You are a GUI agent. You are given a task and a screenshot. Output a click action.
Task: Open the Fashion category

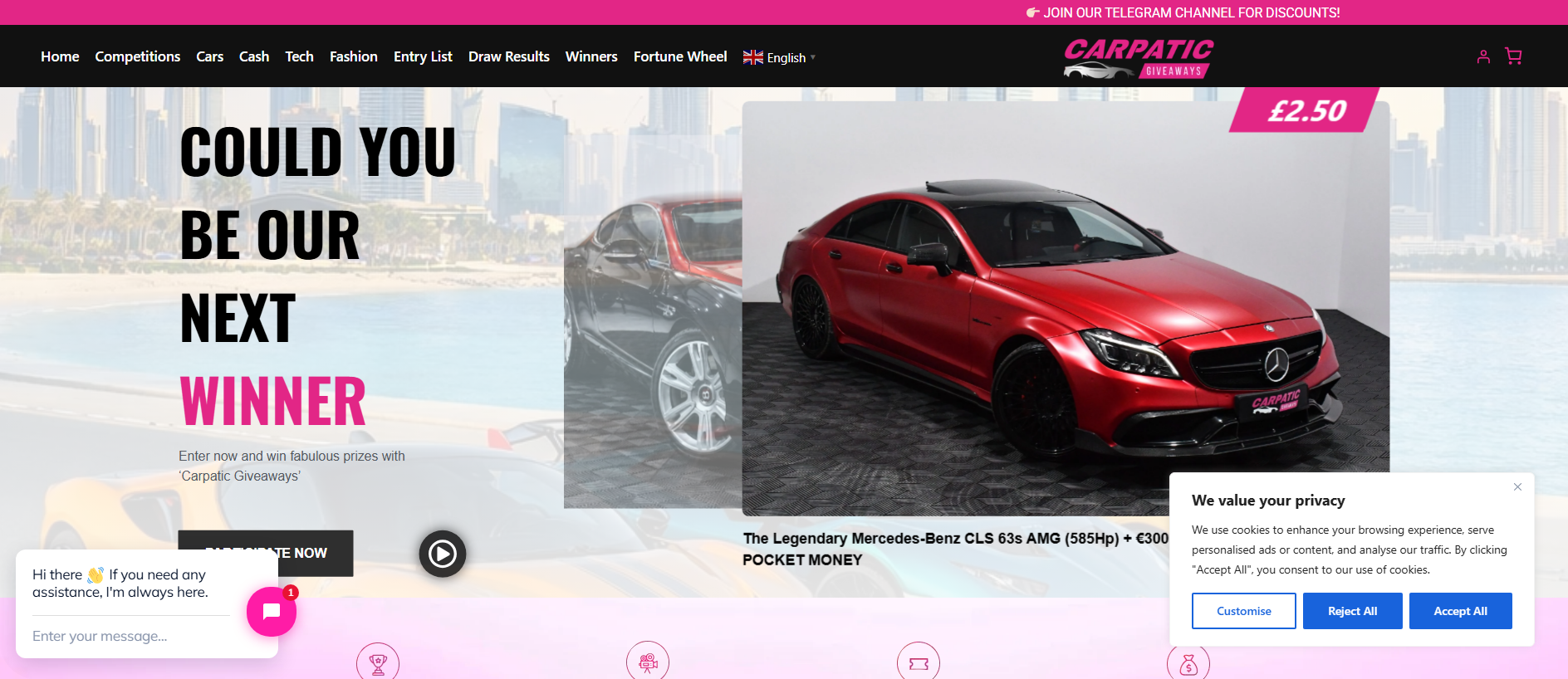(x=354, y=56)
